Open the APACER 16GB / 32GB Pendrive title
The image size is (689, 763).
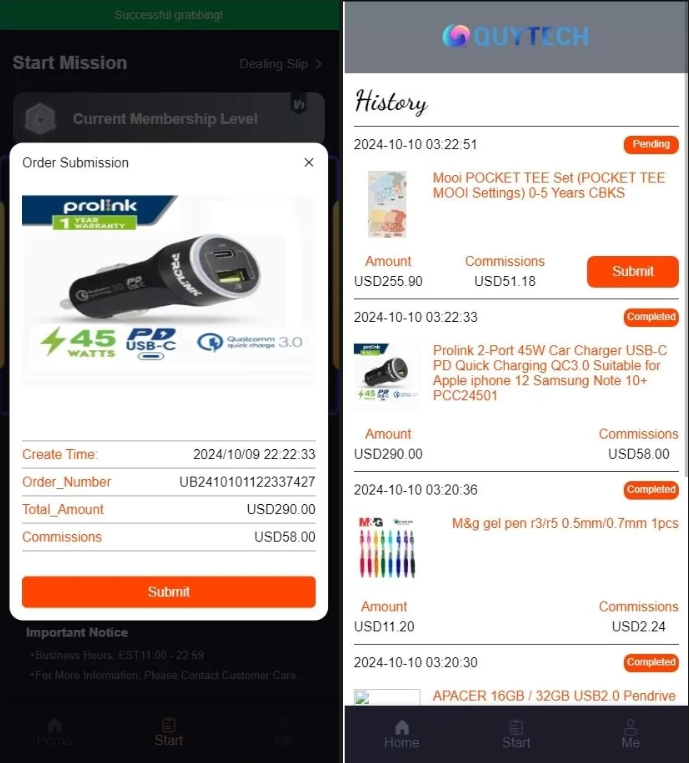click(x=554, y=696)
